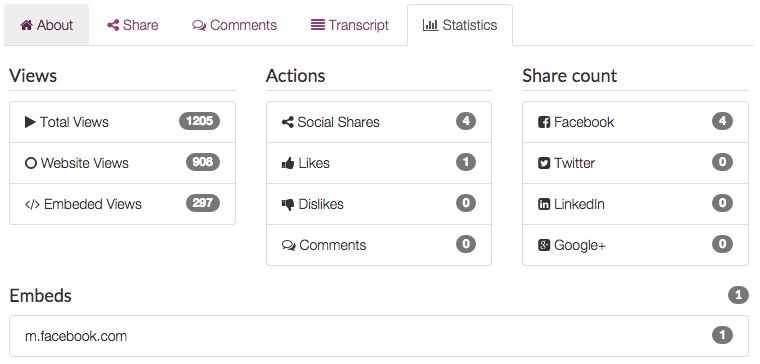Click the Social Shares row label
This screenshot has height=364, width=760.
338,122
